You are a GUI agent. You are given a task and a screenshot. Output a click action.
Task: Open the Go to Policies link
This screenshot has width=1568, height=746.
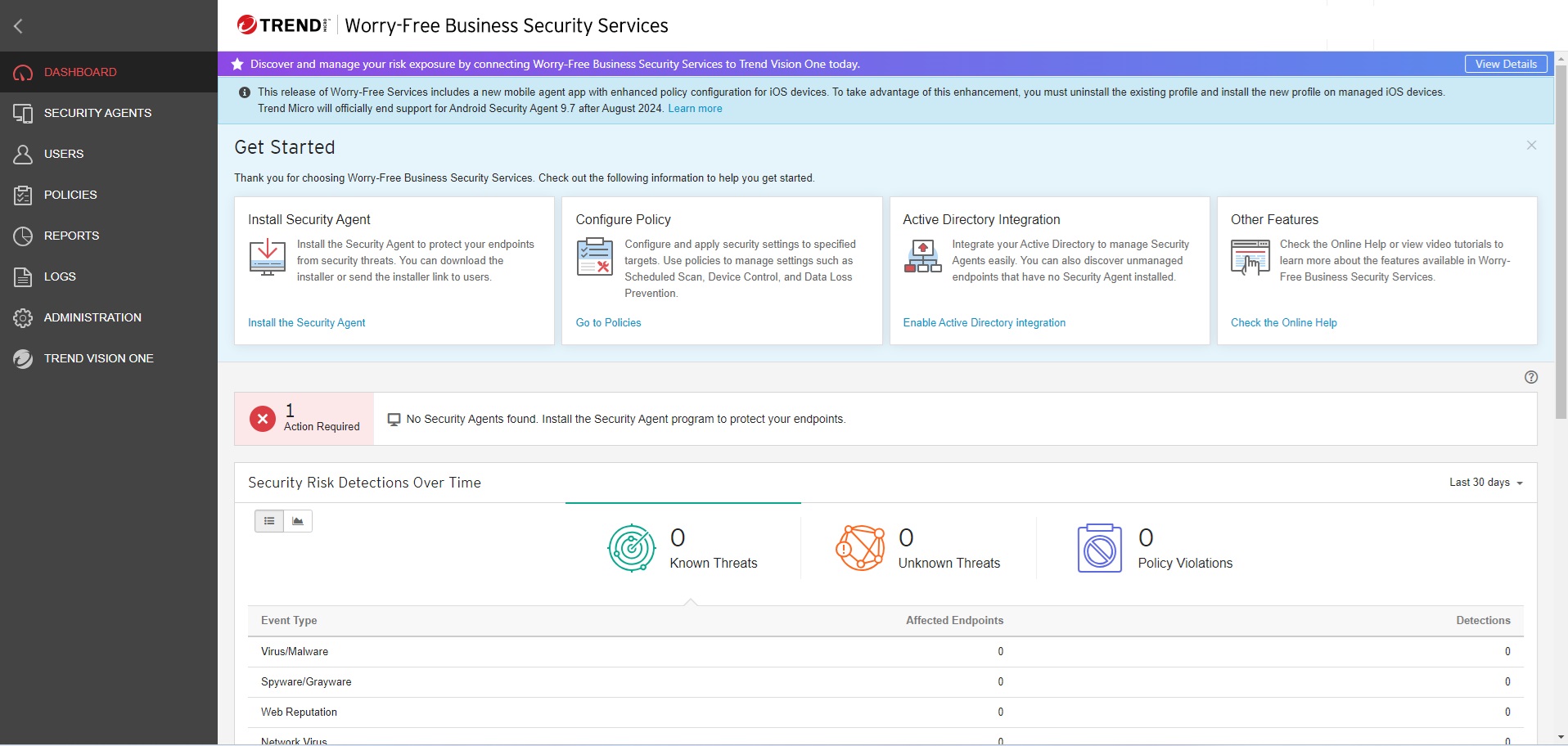(x=608, y=323)
